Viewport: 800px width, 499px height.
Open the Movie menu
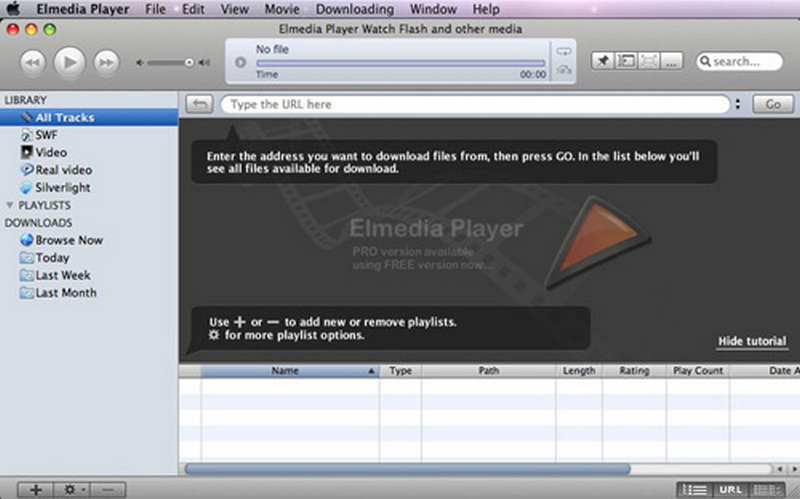point(282,9)
